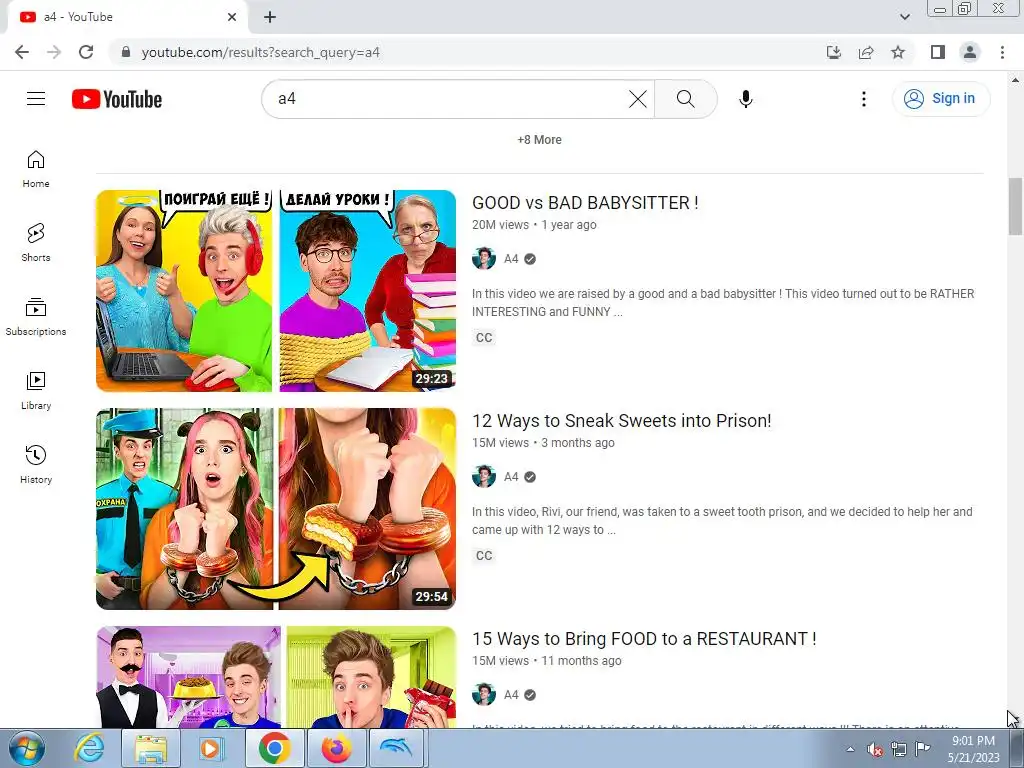Click the muted volume tray icon
This screenshot has height=768, width=1024.
tap(874, 749)
